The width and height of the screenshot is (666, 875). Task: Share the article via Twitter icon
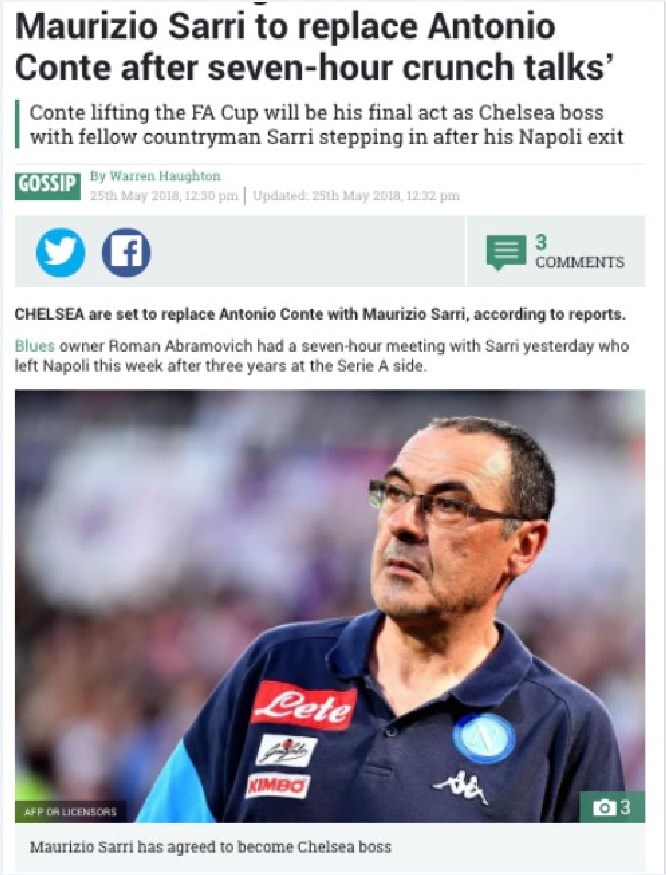tap(60, 252)
